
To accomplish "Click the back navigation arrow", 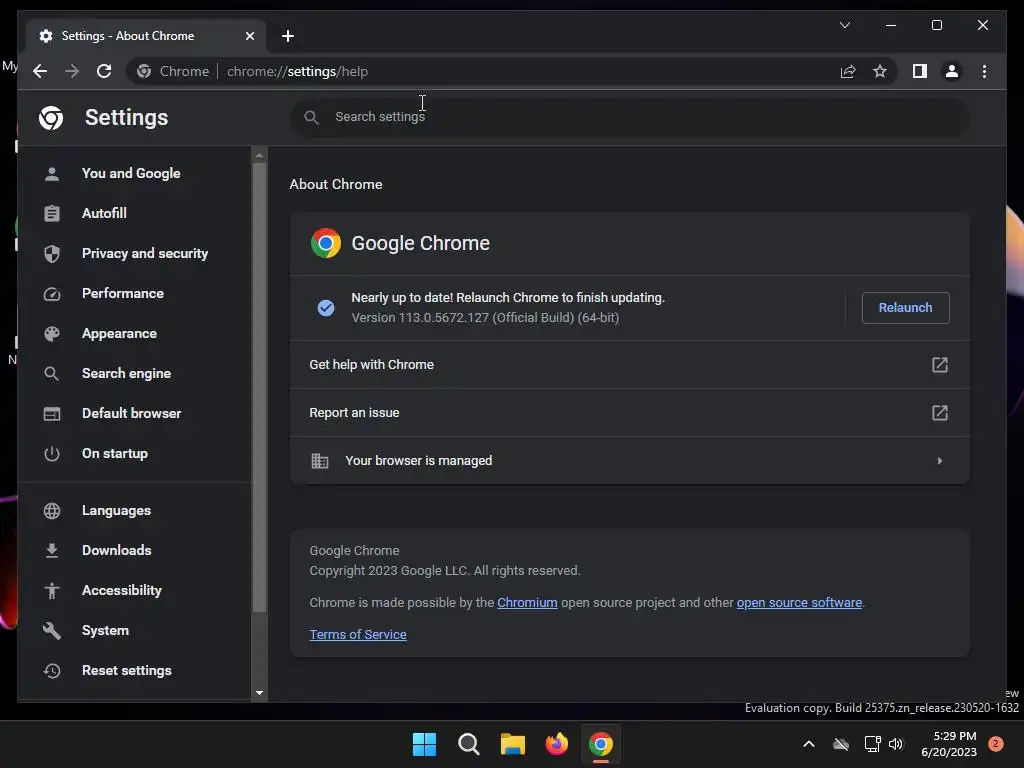I will pos(40,71).
